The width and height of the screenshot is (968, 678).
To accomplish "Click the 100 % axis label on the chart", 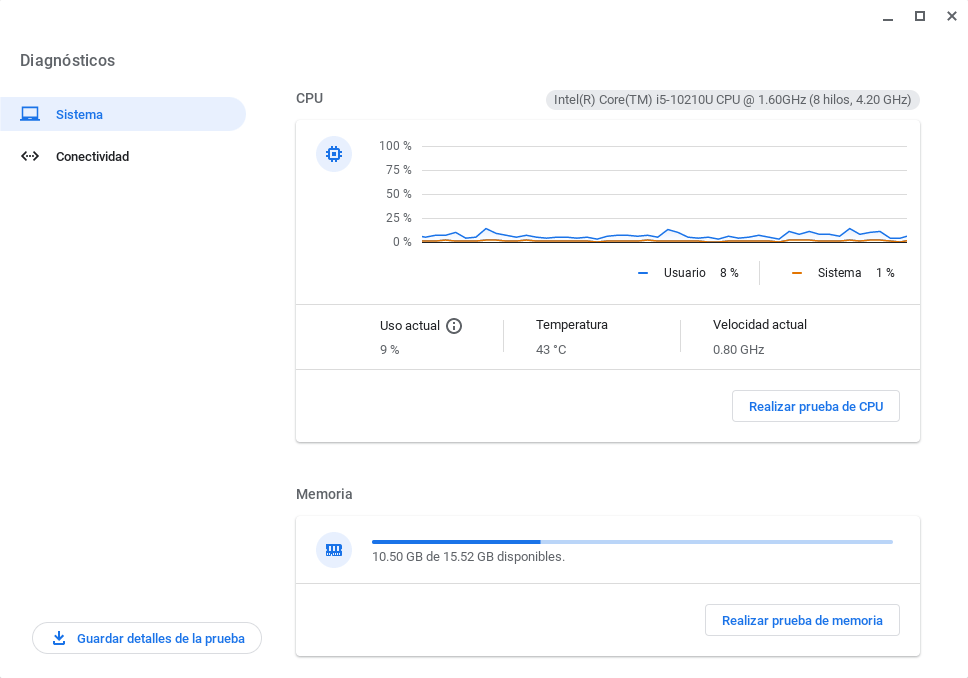I will click(x=397, y=145).
